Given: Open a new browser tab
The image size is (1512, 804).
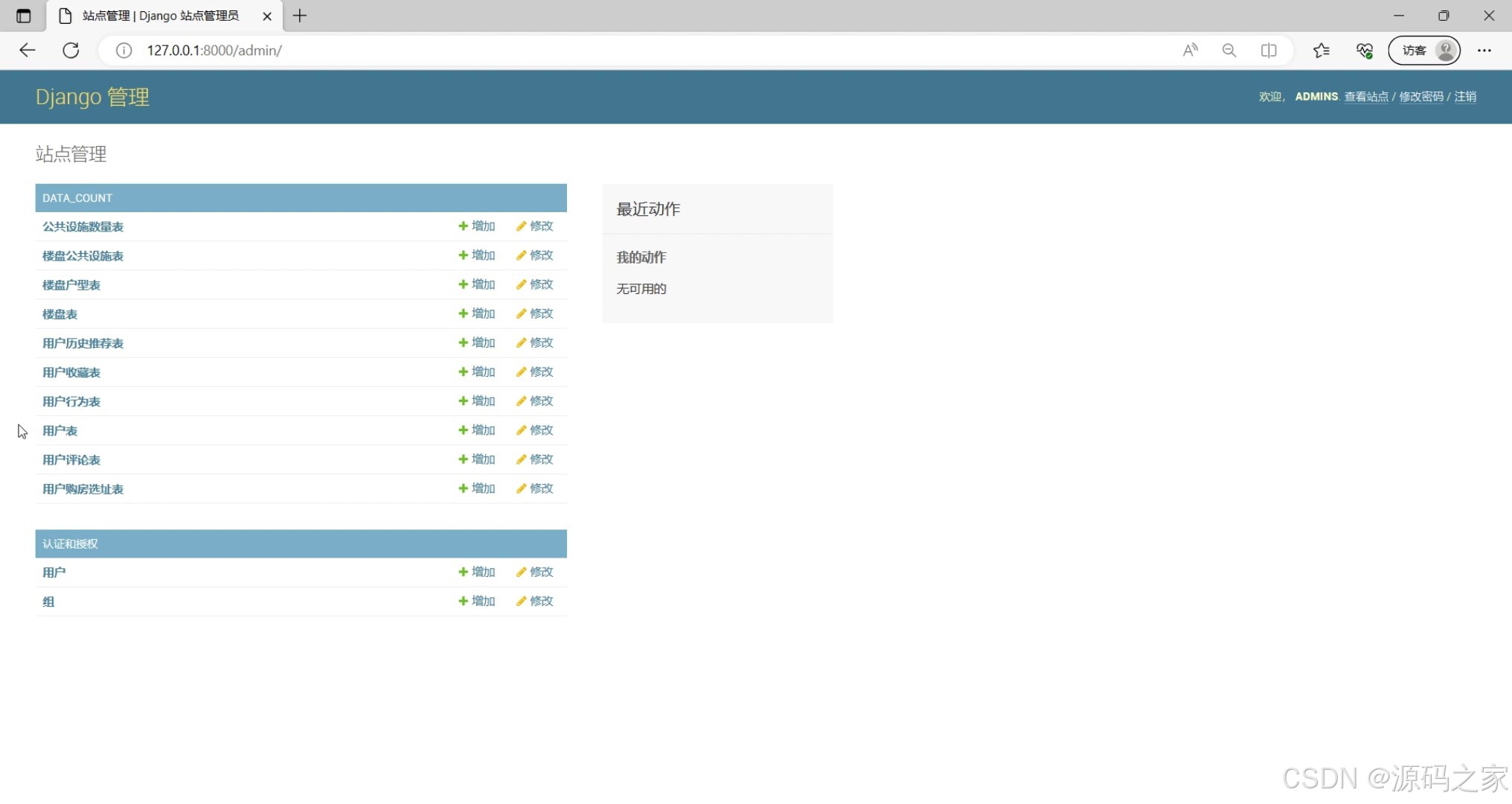Looking at the screenshot, I should (300, 16).
